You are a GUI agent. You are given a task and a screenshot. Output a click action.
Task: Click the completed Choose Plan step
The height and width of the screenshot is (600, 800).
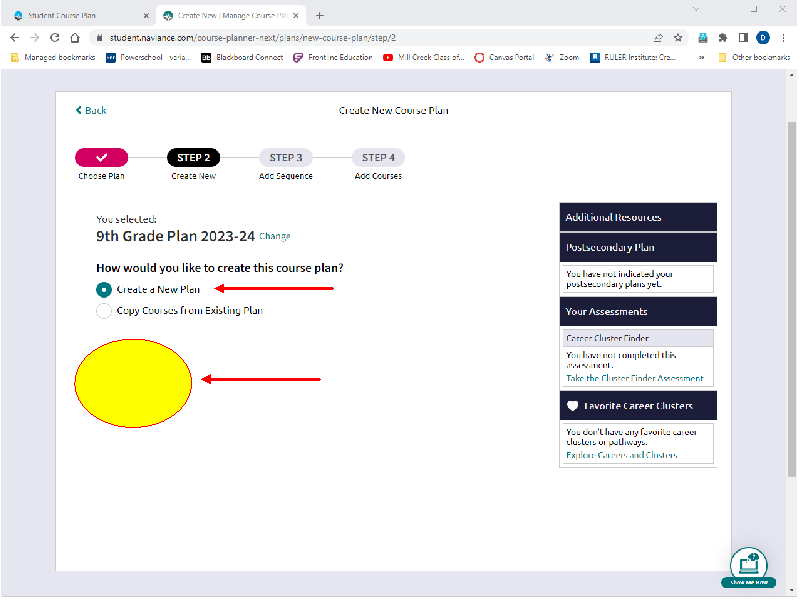[x=102, y=158]
